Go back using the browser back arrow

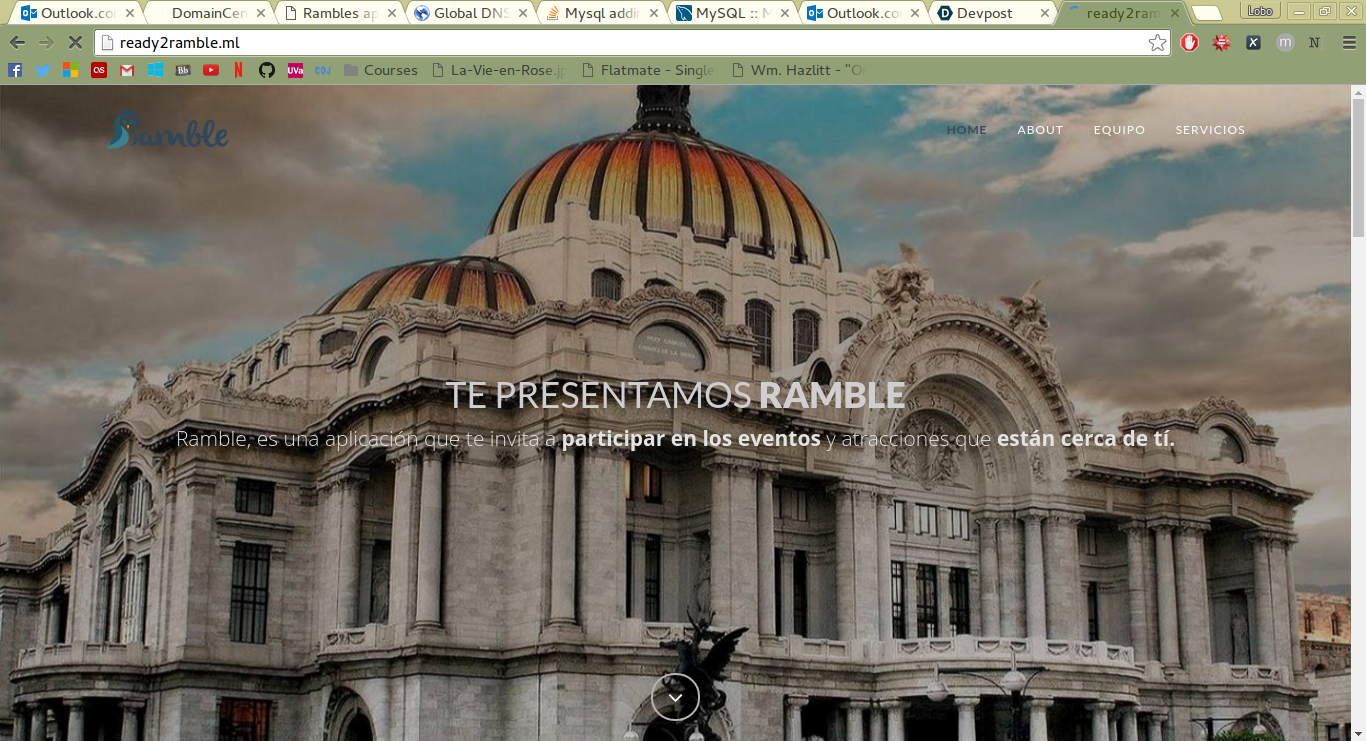tap(17, 43)
